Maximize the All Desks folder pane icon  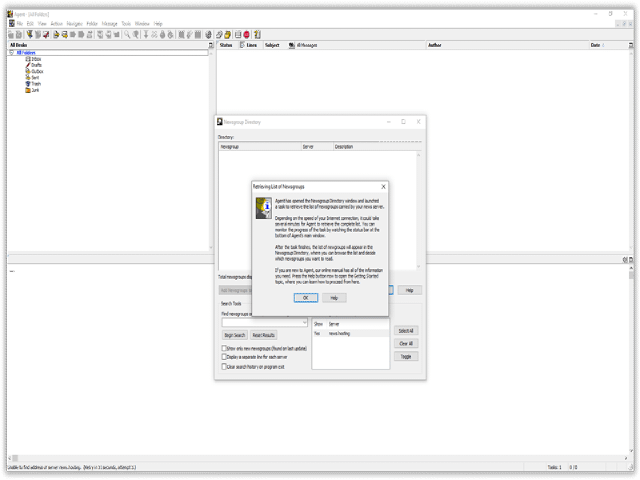pyautogui.click(x=211, y=45)
